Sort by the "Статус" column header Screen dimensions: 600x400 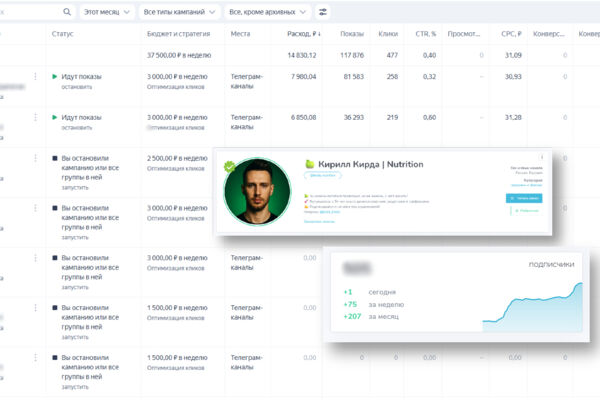coord(62,34)
